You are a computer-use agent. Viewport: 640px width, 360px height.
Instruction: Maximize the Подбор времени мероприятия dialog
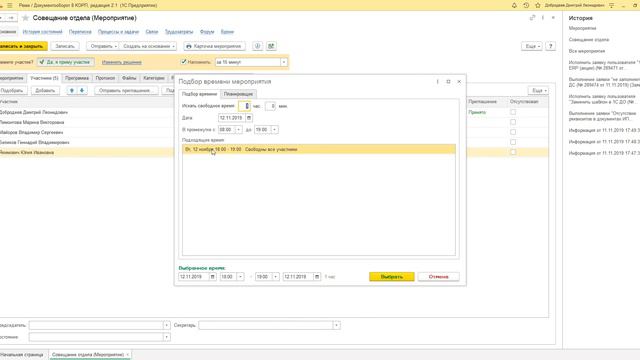[448, 82]
